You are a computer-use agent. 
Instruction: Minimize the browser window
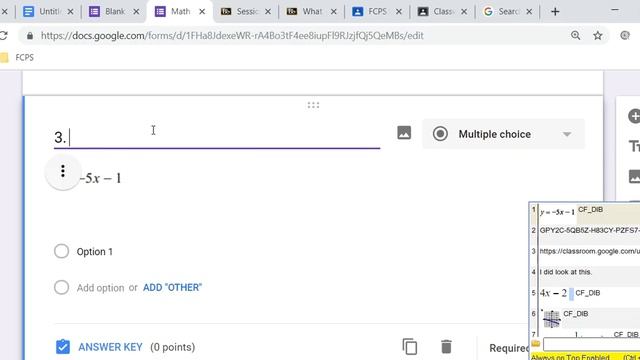[615, 10]
